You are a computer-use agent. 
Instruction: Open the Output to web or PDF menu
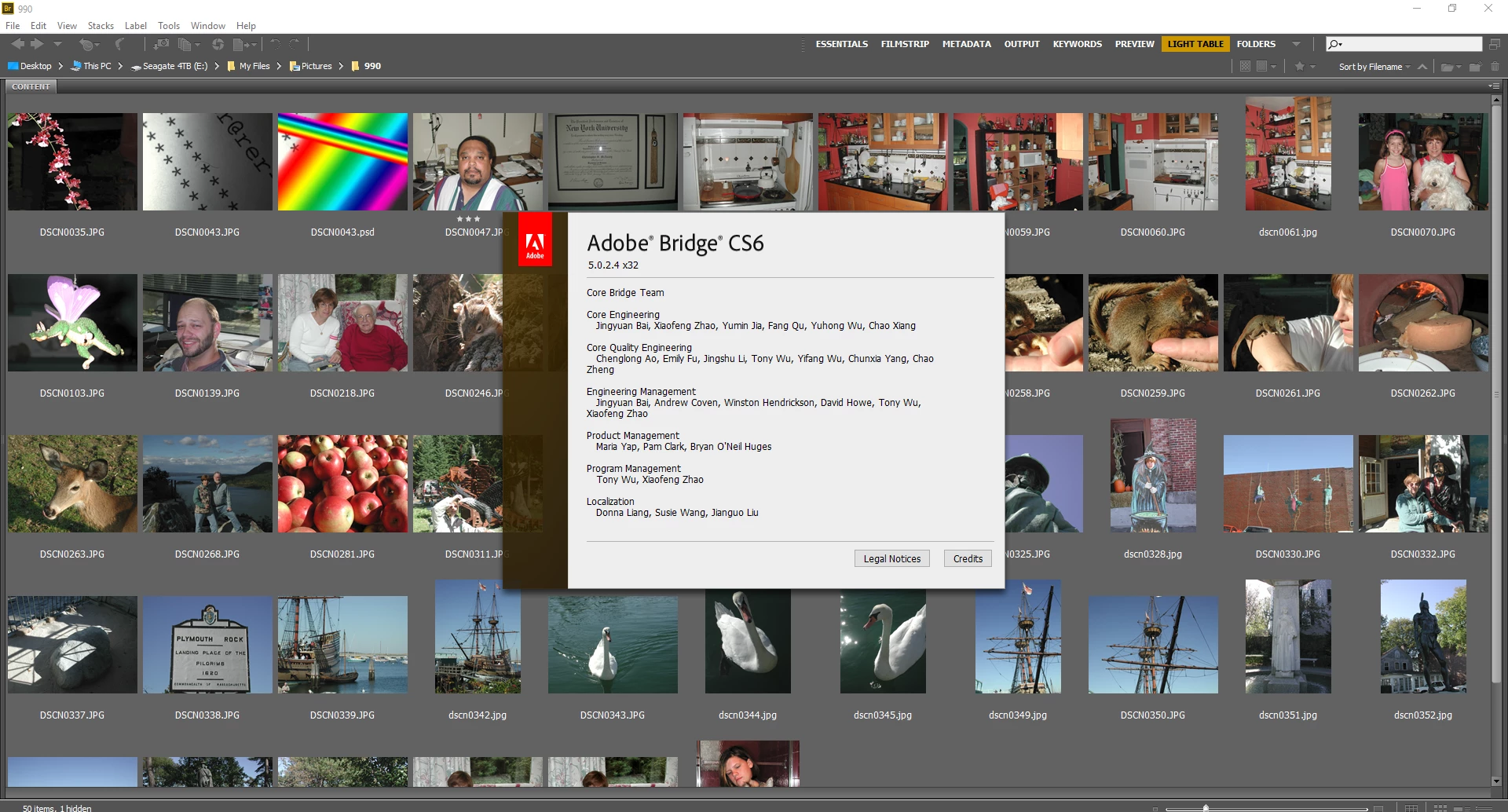245,45
